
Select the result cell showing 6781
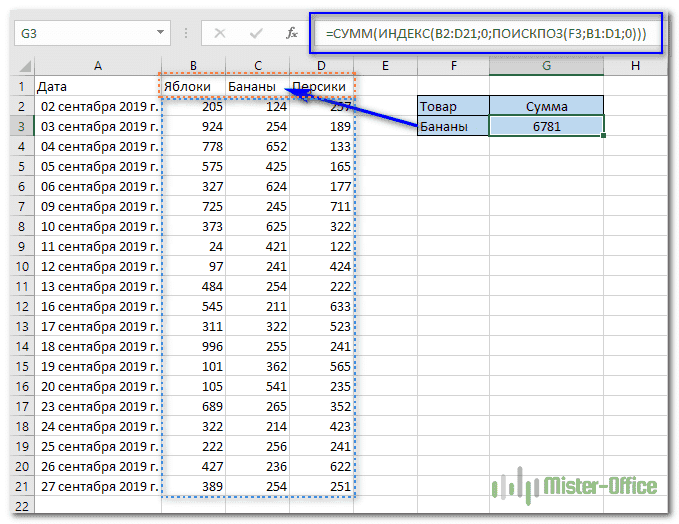pyautogui.click(x=547, y=126)
